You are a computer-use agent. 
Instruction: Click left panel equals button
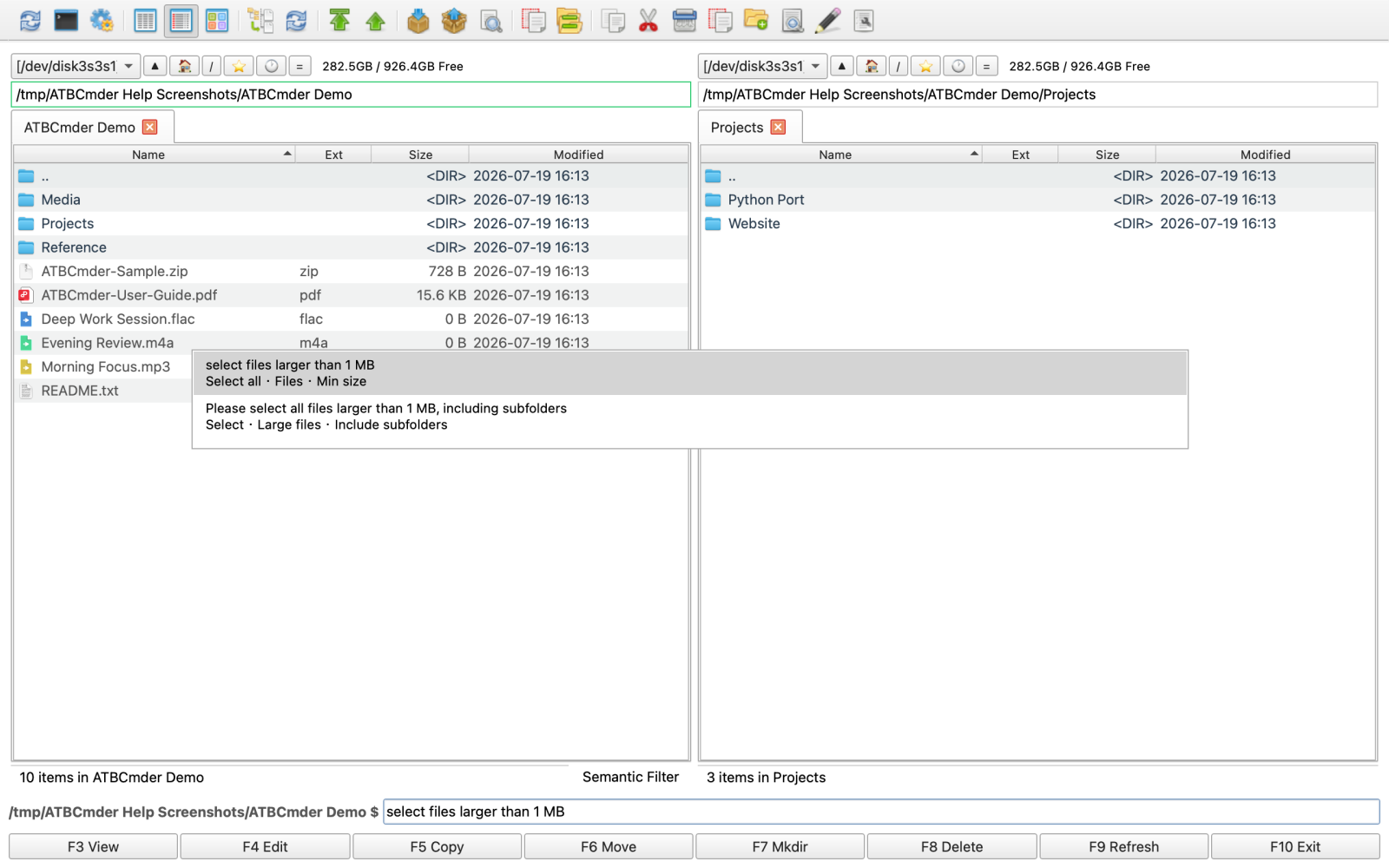pos(300,66)
